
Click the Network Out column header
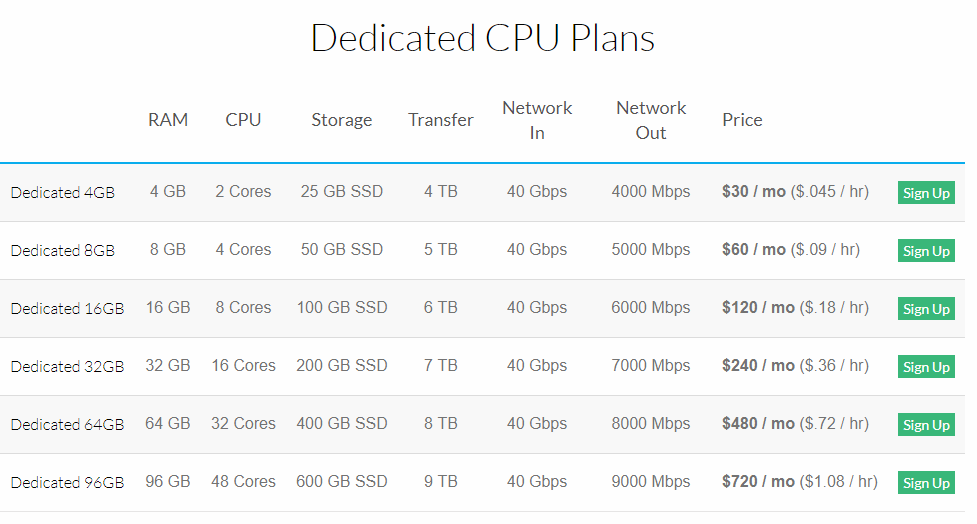click(651, 120)
